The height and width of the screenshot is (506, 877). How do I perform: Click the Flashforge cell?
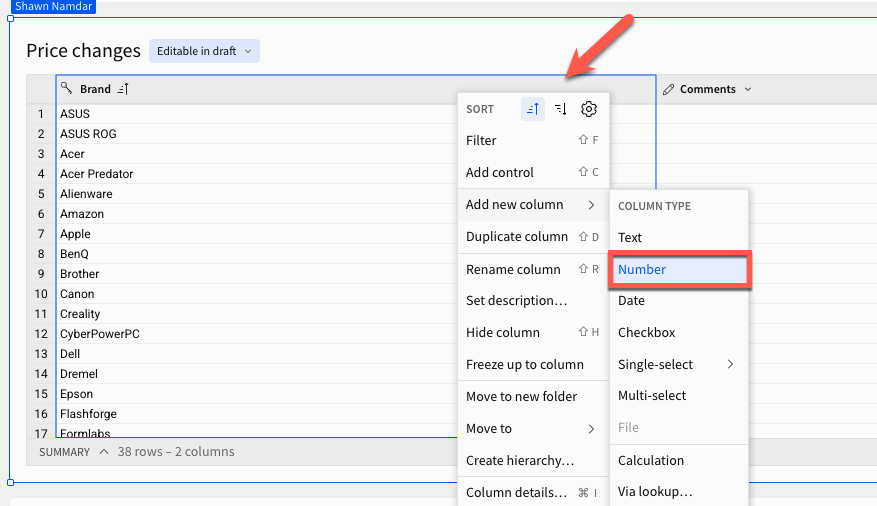(x=88, y=414)
